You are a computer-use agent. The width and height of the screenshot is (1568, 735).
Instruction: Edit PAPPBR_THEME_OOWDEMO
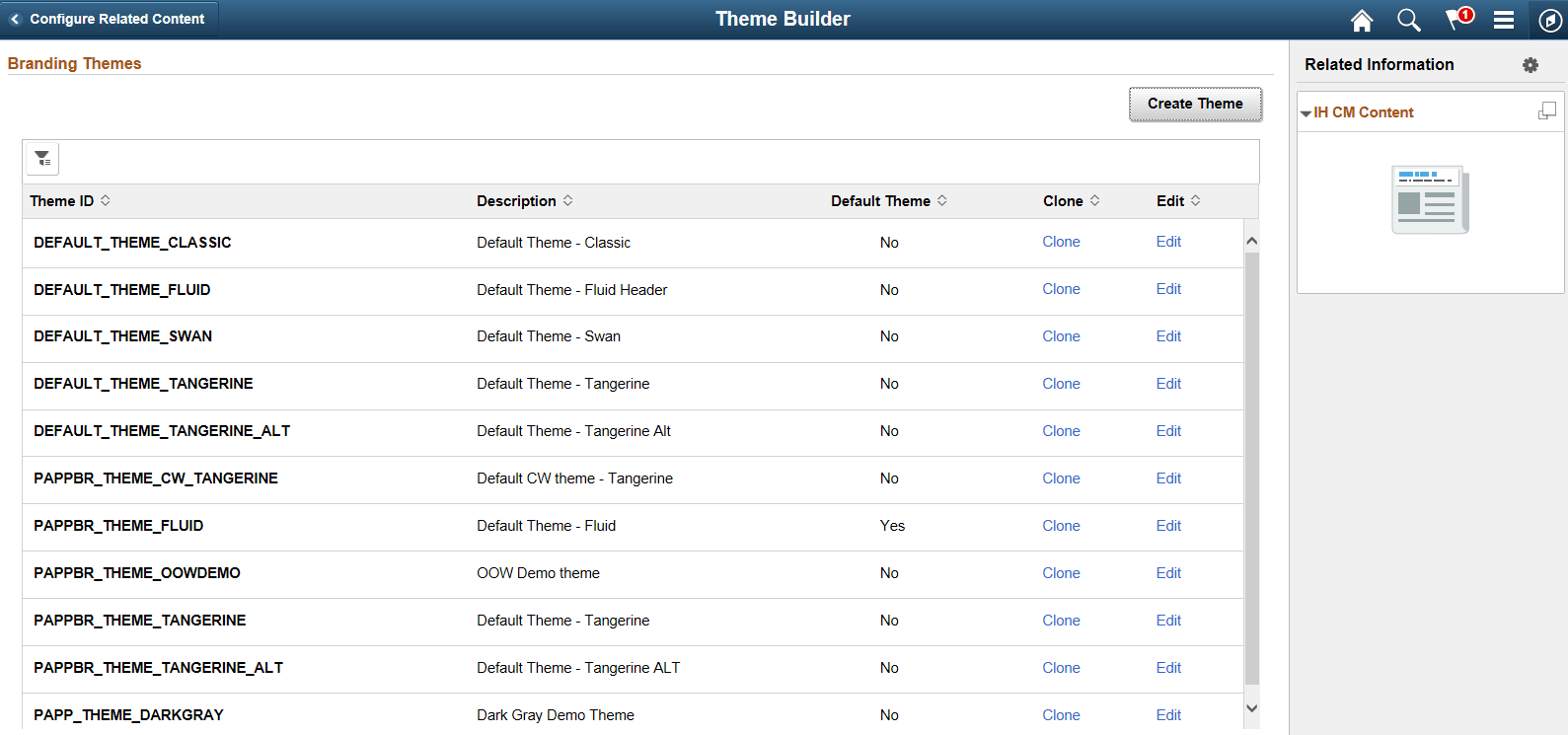tap(1168, 573)
